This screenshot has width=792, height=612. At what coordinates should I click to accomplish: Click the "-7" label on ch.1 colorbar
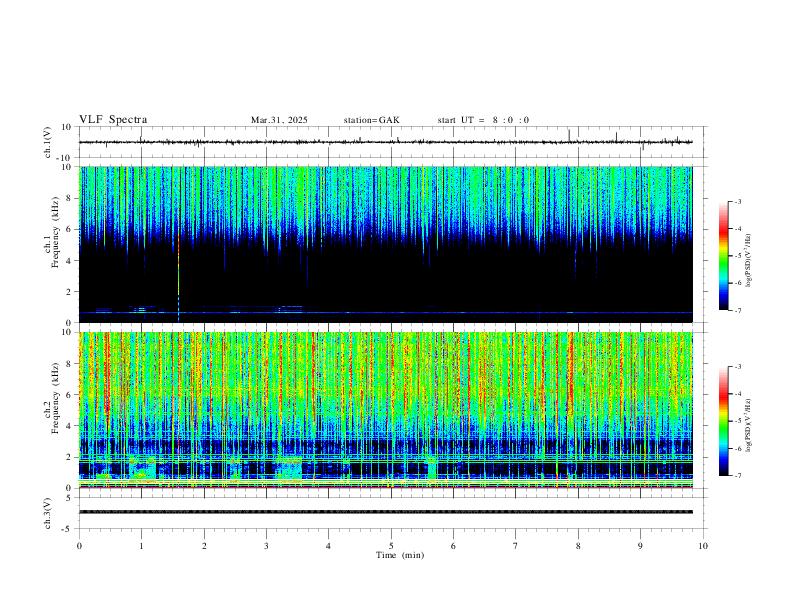(x=738, y=310)
